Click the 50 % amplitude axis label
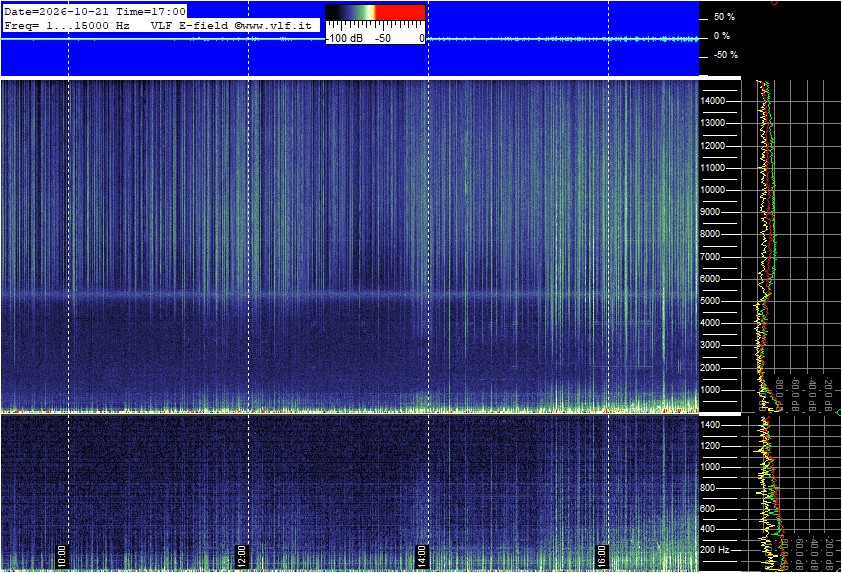842x573 pixels. (x=724, y=17)
